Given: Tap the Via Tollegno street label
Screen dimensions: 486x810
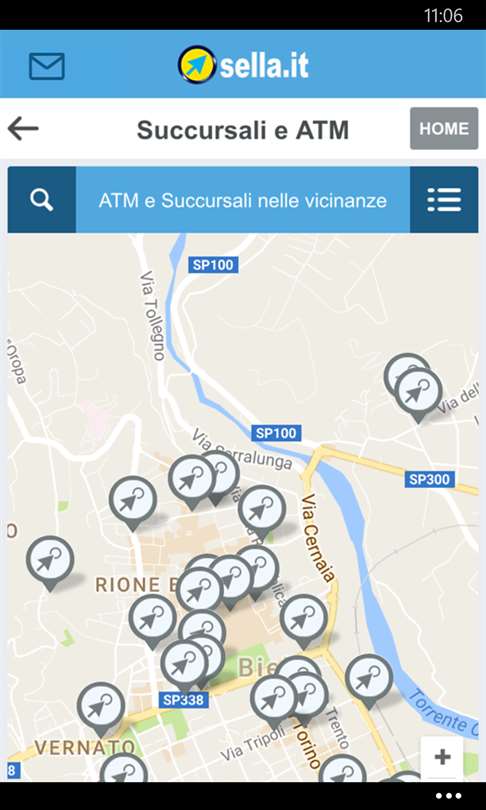Looking at the screenshot, I should click(152, 316).
